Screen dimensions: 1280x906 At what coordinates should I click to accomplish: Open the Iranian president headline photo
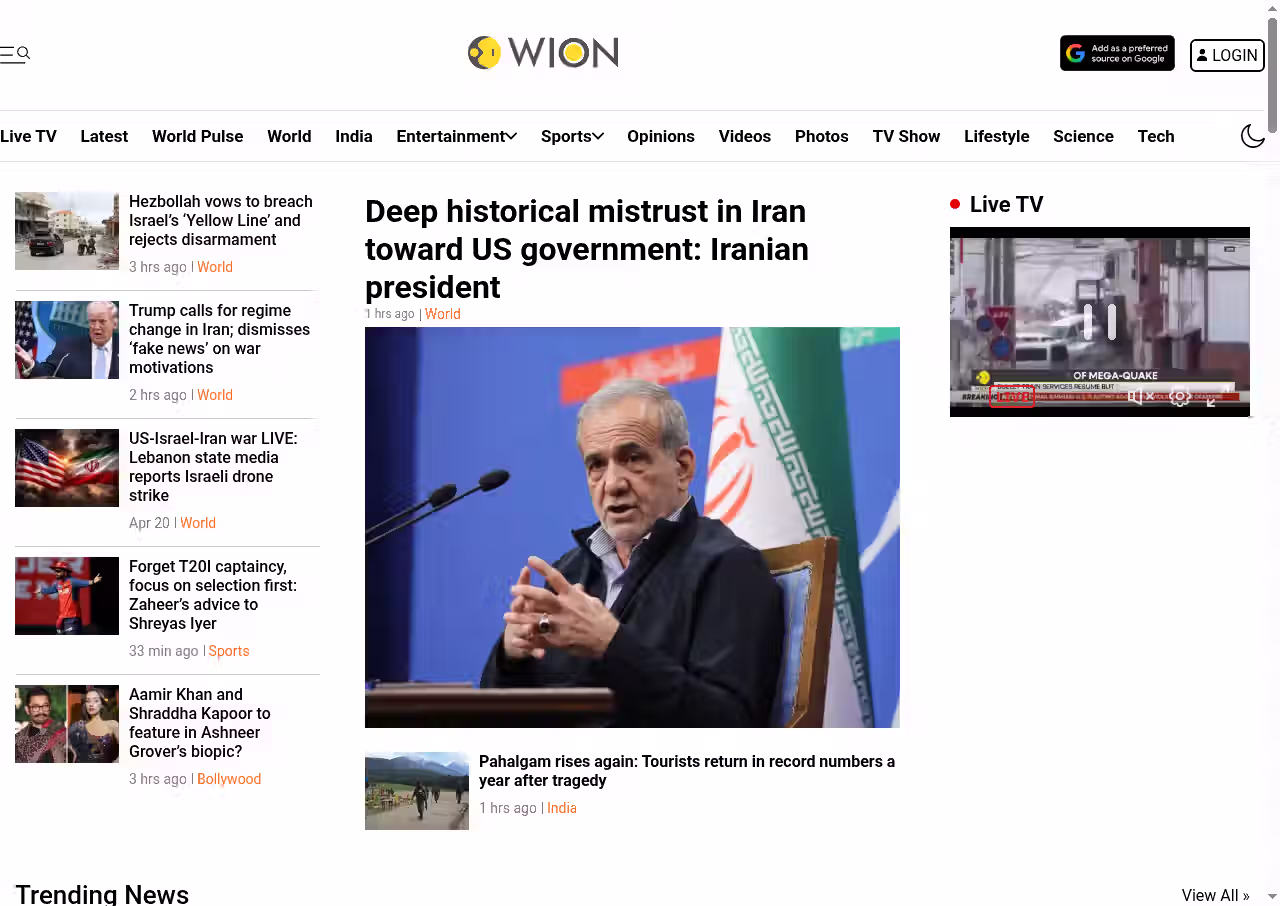click(632, 527)
